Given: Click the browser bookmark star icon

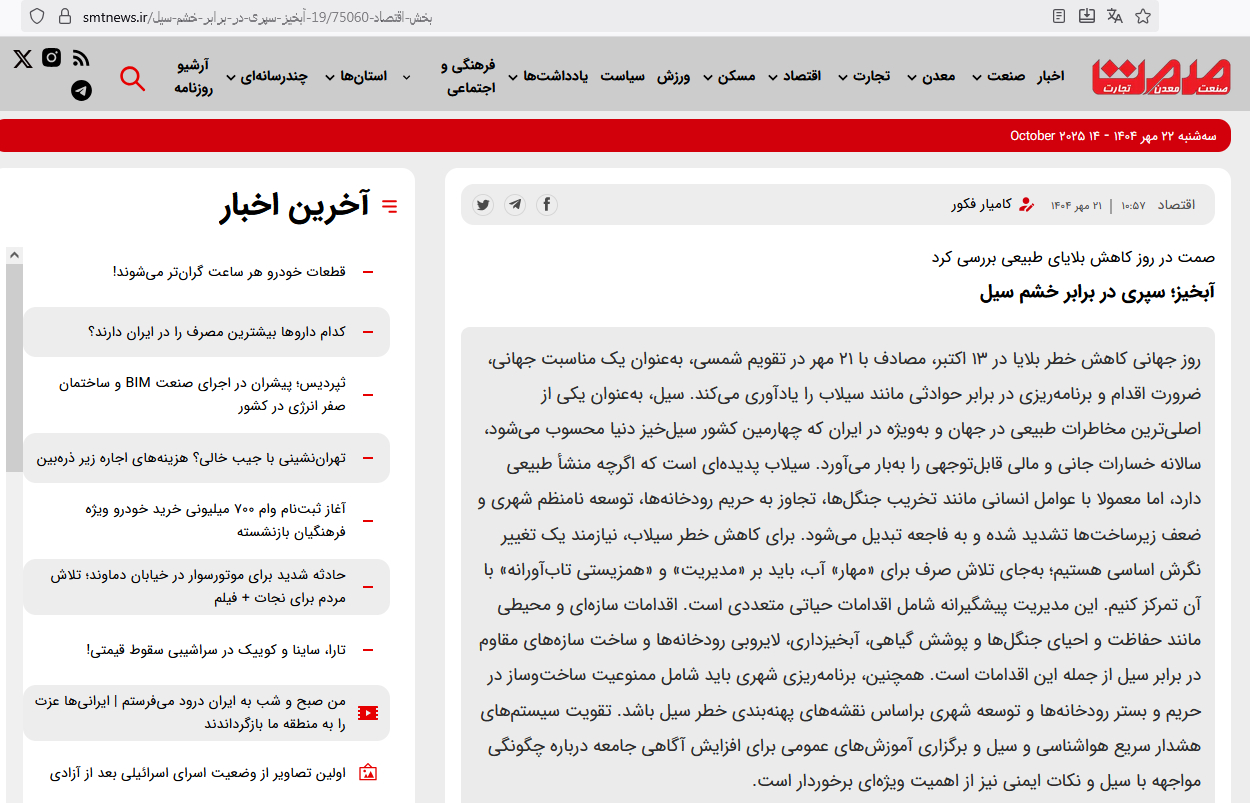Looking at the screenshot, I should coord(1143,16).
